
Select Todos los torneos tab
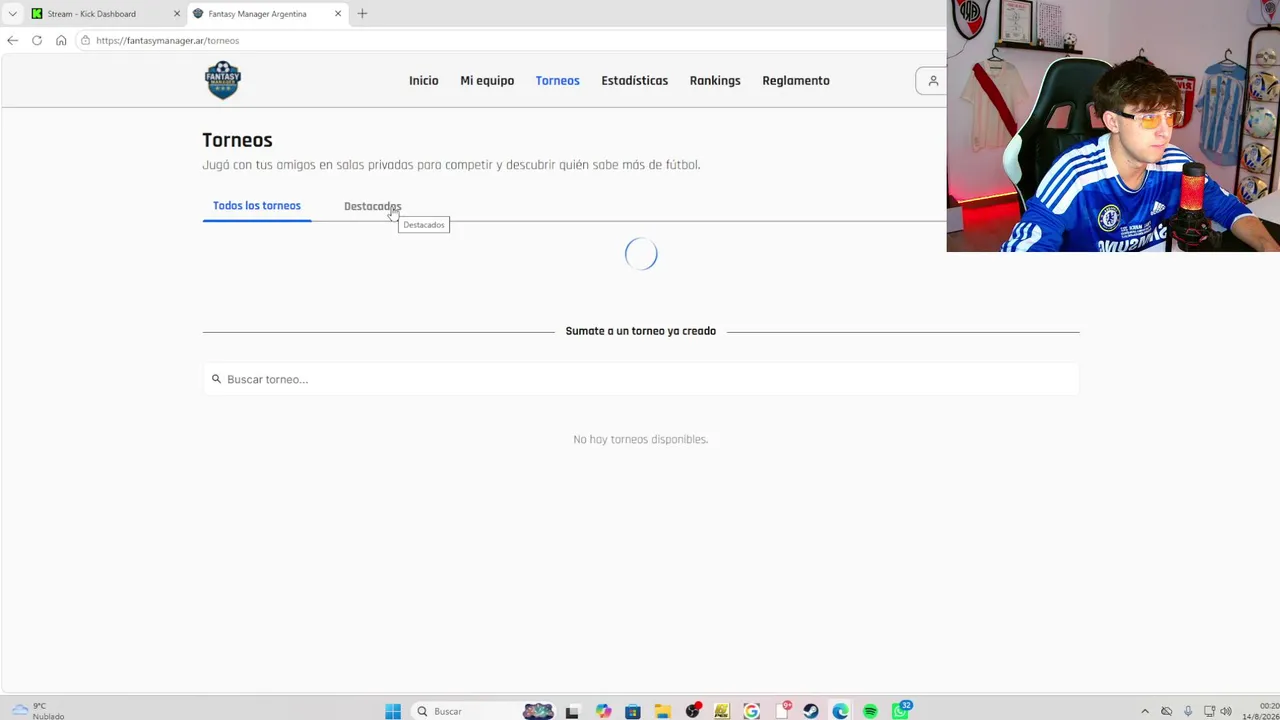coord(257,206)
